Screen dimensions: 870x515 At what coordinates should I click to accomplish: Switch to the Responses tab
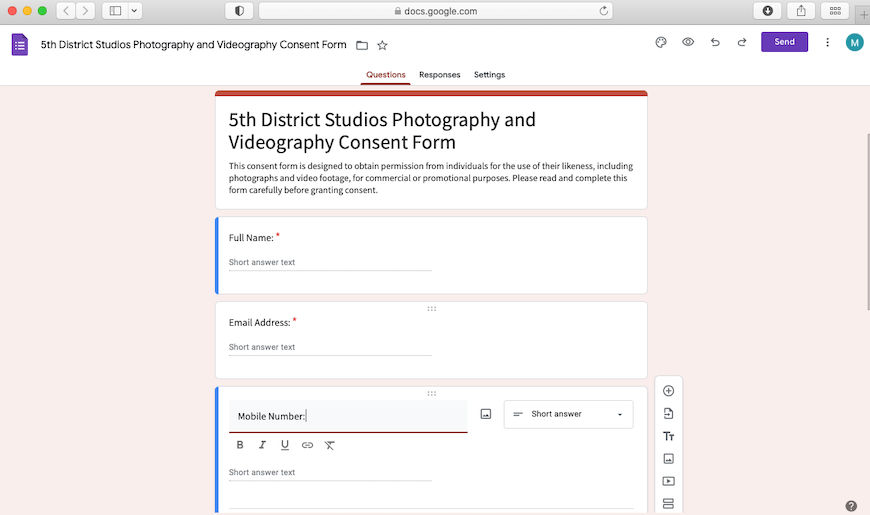click(x=439, y=75)
